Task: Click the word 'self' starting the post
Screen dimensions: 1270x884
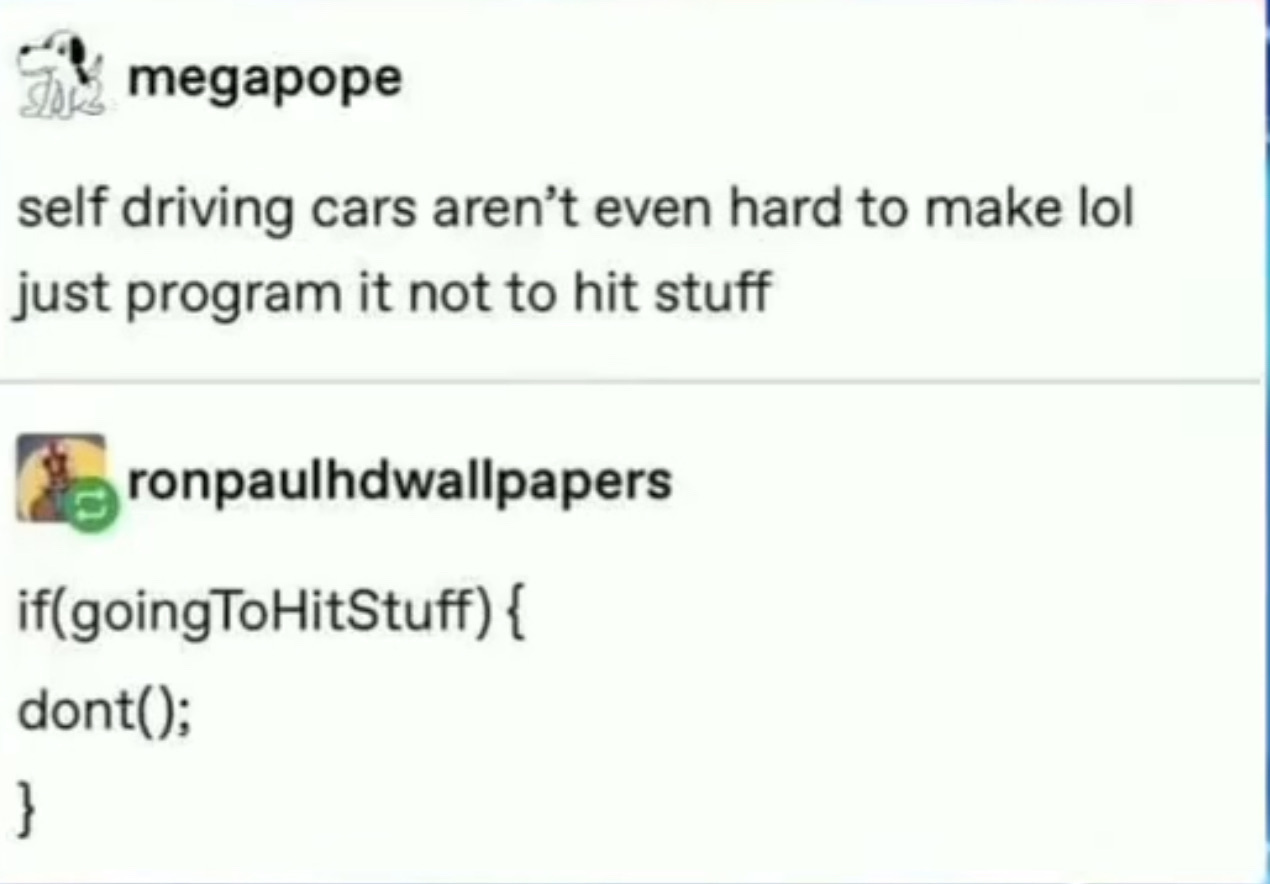Action: 53,210
